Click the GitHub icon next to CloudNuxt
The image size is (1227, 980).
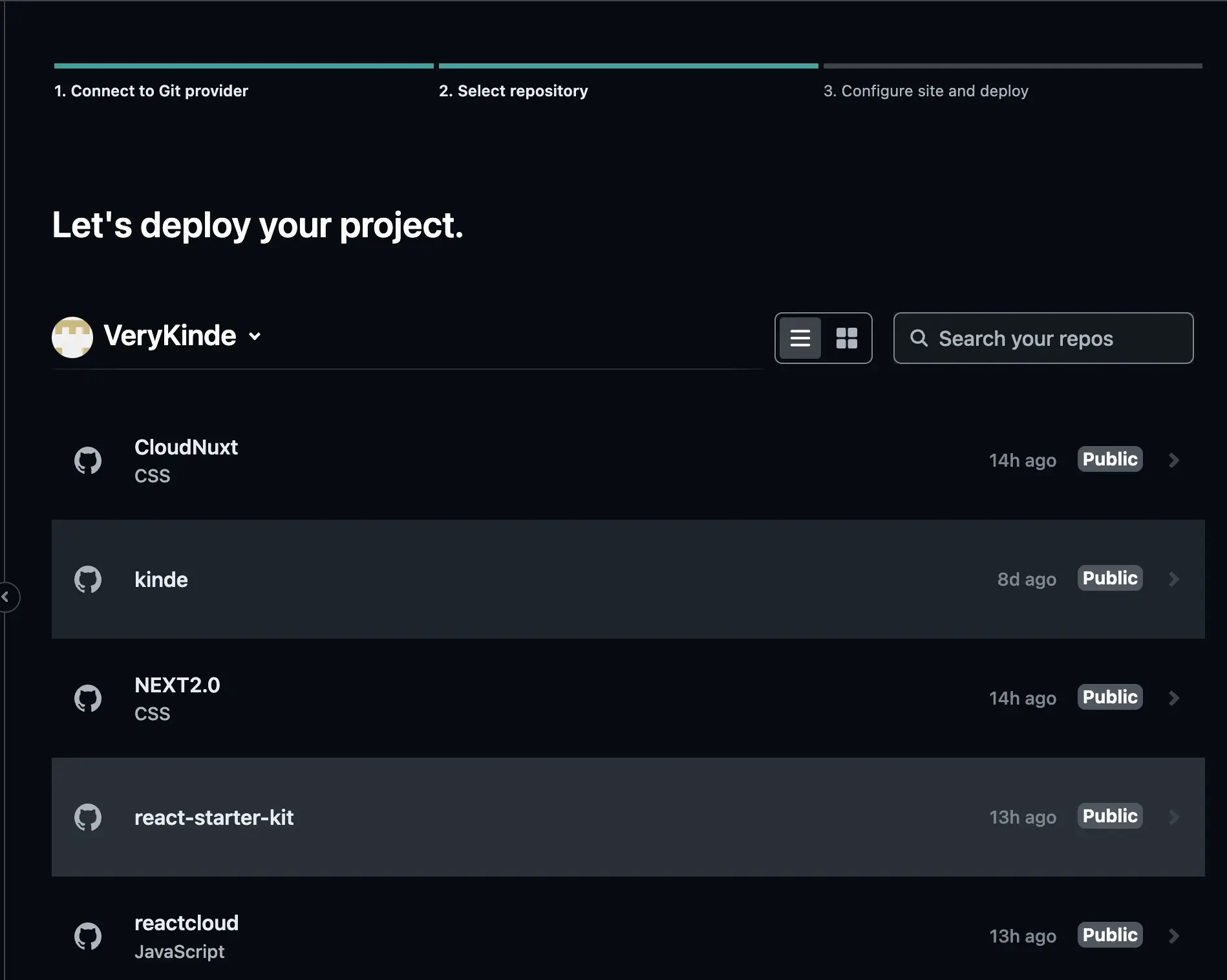click(x=88, y=460)
